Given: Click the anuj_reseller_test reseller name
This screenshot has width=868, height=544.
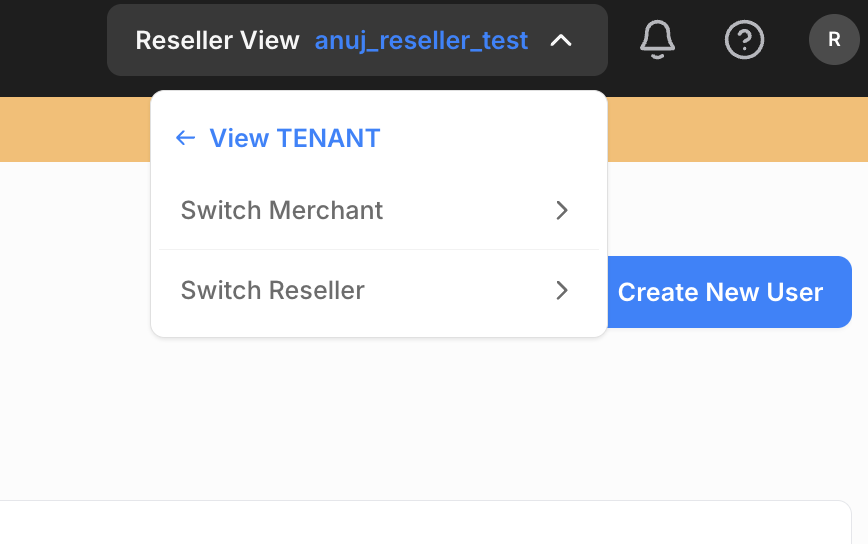Looking at the screenshot, I should pyautogui.click(x=421, y=41).
